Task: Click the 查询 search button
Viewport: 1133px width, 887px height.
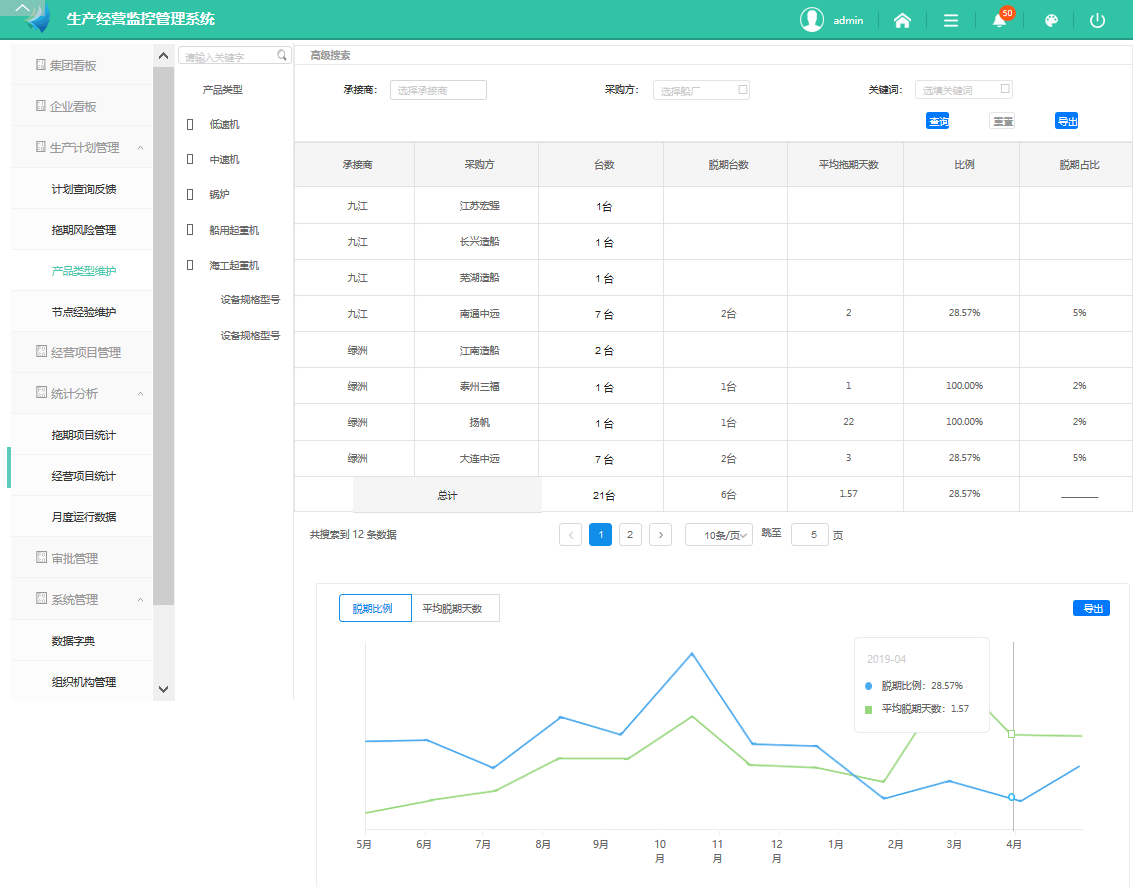Action: (937, 121)
